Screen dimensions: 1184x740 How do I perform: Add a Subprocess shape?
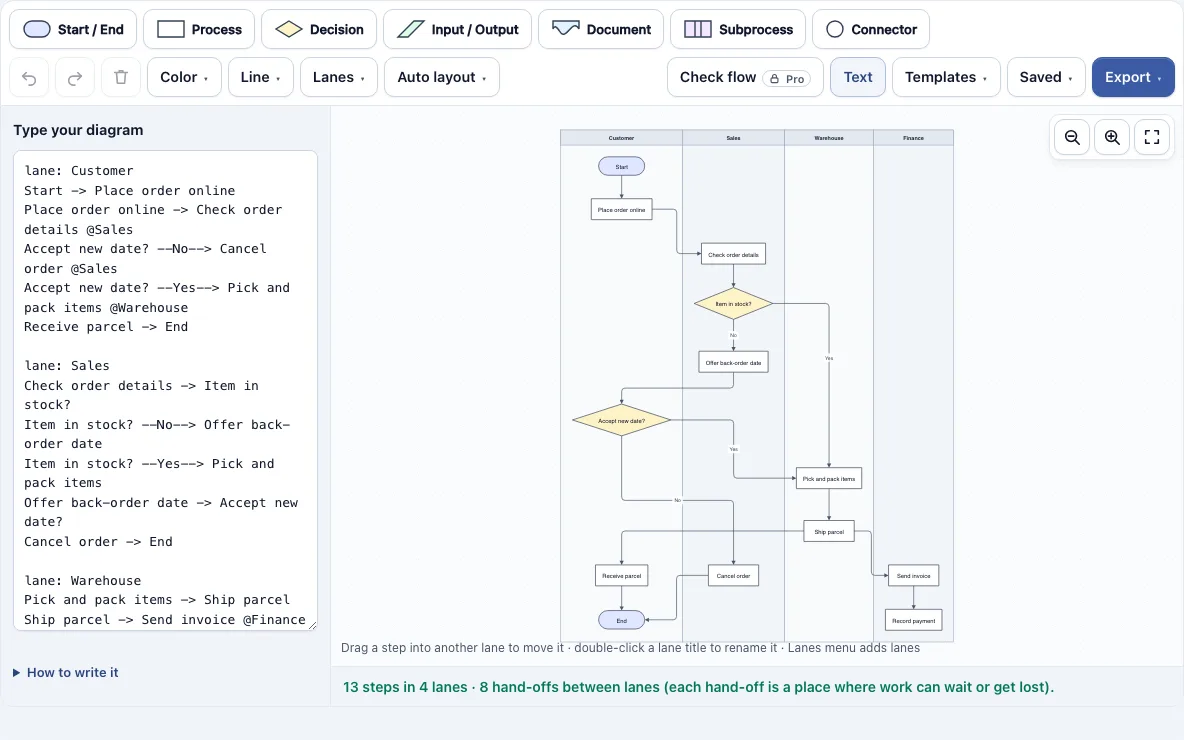(738, 29)
